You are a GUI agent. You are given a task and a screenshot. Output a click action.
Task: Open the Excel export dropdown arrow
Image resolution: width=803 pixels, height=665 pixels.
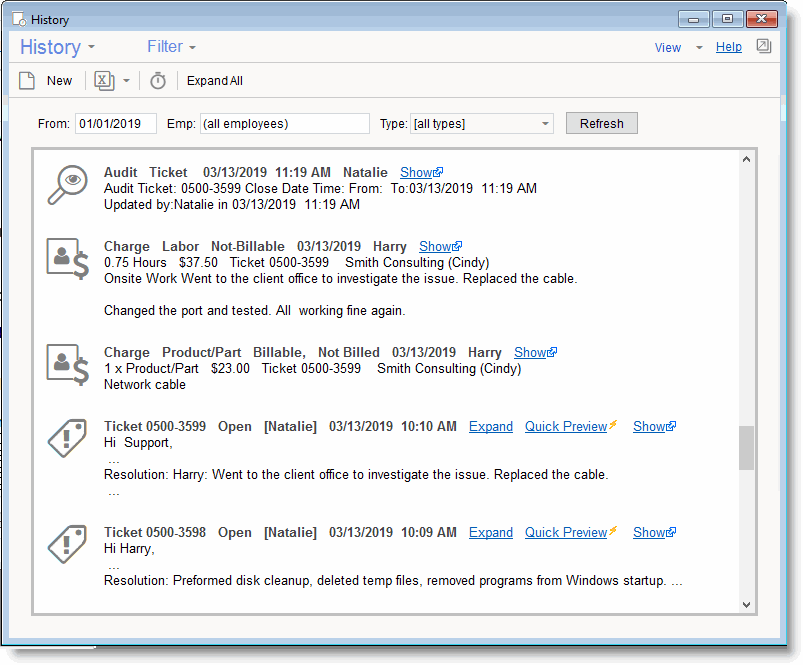coord(127,81)
